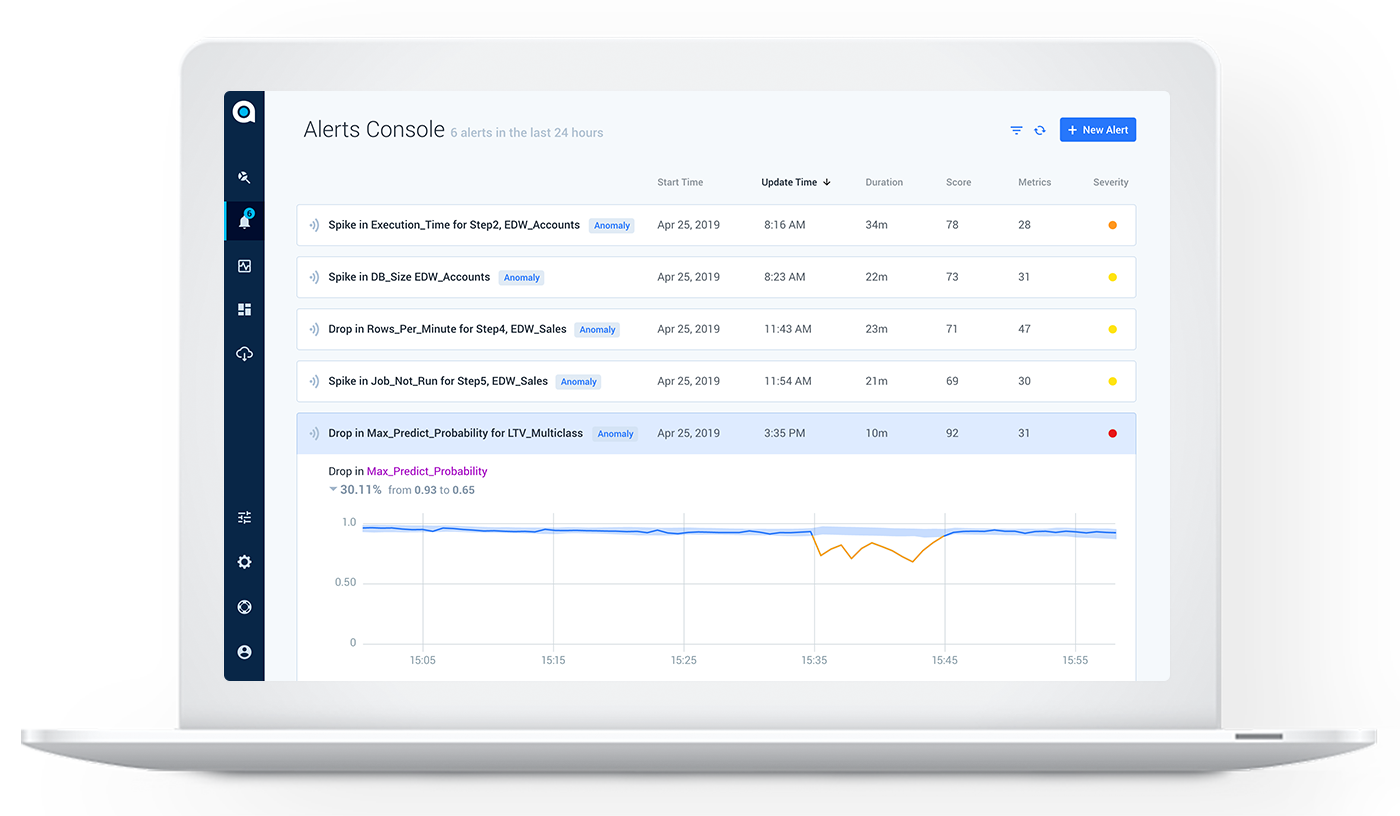
Task: Click the New Alert button
Action: [x=1098, y=130]
